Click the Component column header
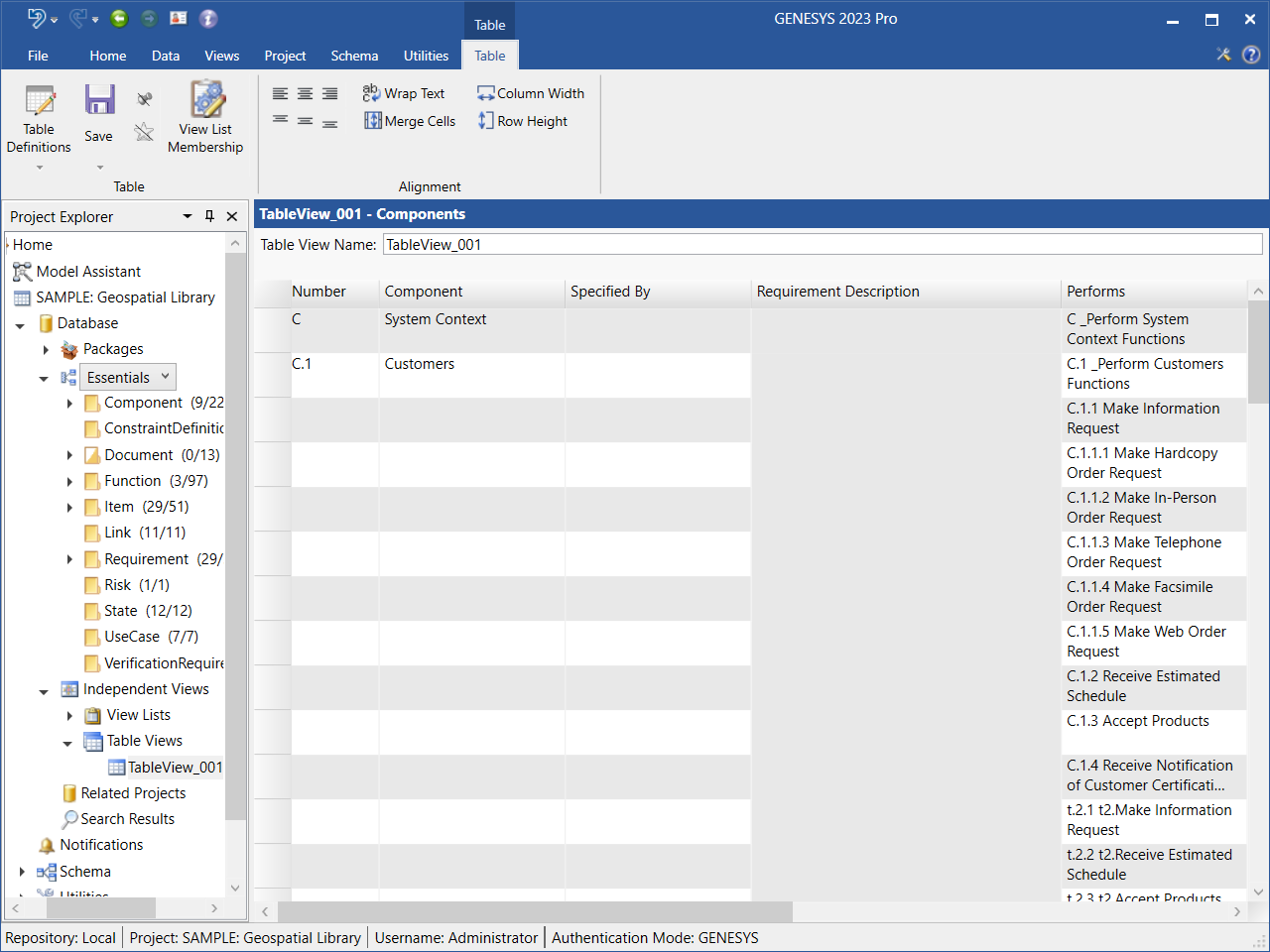 coord(471,292)
